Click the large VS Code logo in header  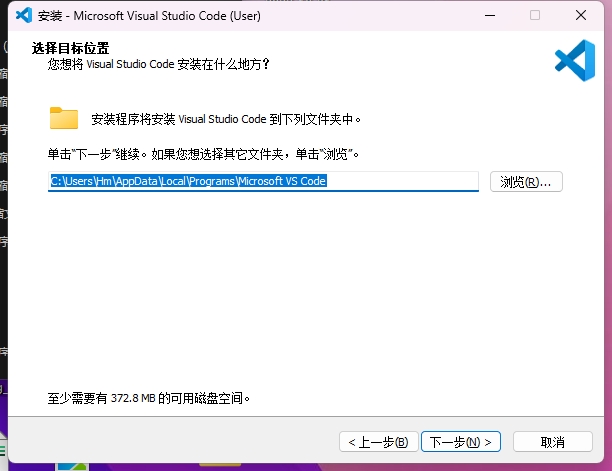tap(575, 60)
